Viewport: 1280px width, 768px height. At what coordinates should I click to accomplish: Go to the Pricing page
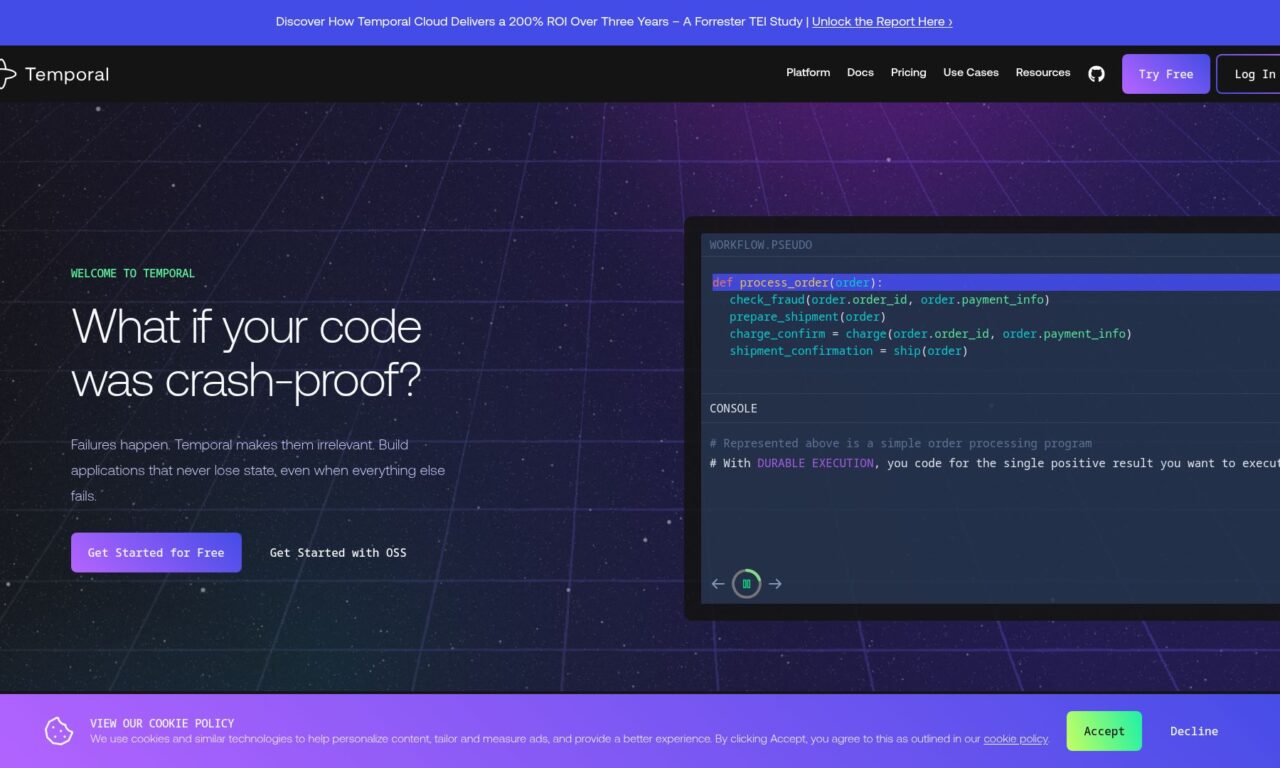coord(908,73)
